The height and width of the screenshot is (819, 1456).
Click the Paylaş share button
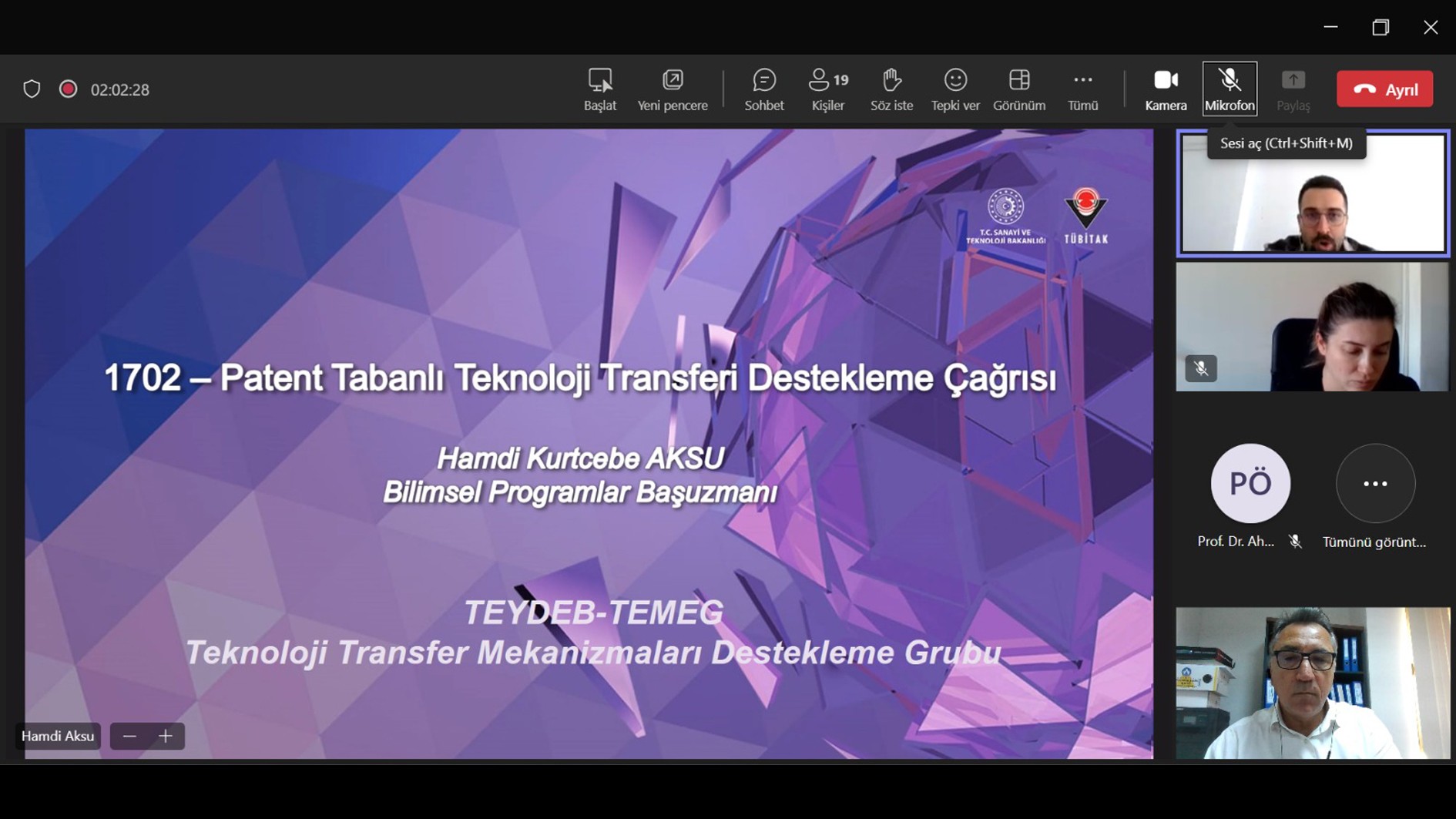click(1293, 89)
